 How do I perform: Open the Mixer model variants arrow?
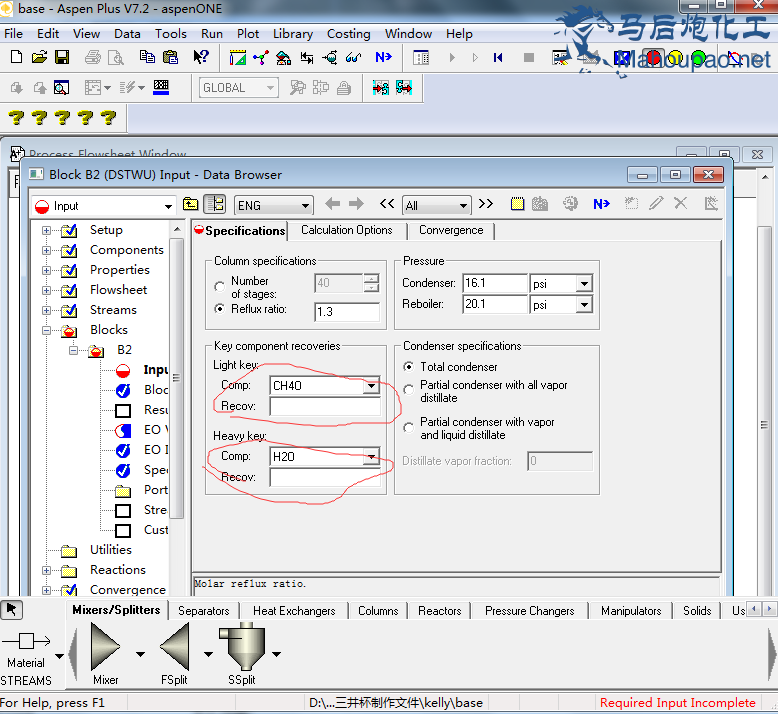140,654
